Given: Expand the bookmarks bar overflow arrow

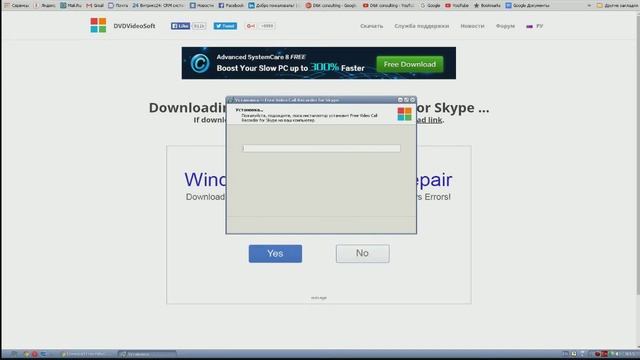Looking at the screenshot, I should click(x=589, y=5).
